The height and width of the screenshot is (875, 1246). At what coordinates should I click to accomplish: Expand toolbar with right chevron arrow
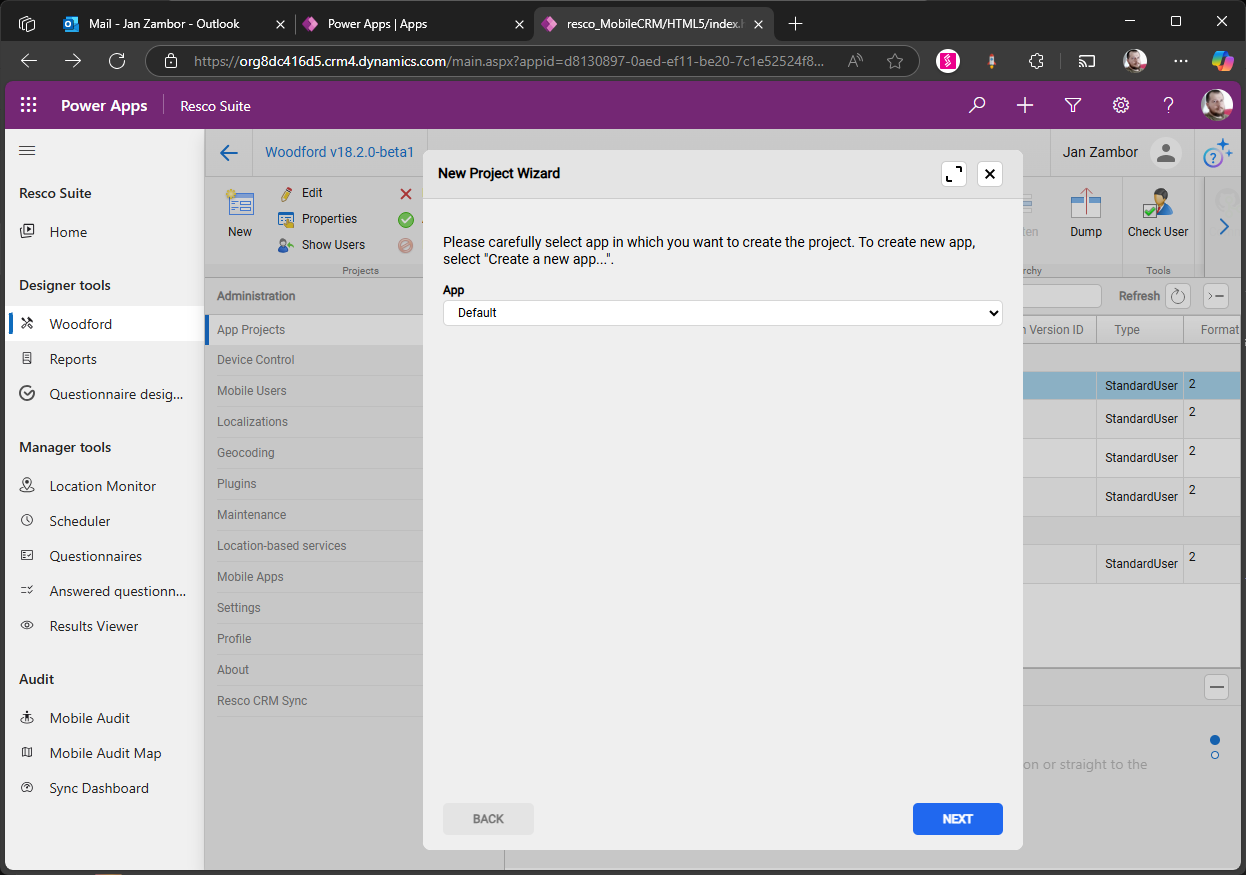point(1224,227)
